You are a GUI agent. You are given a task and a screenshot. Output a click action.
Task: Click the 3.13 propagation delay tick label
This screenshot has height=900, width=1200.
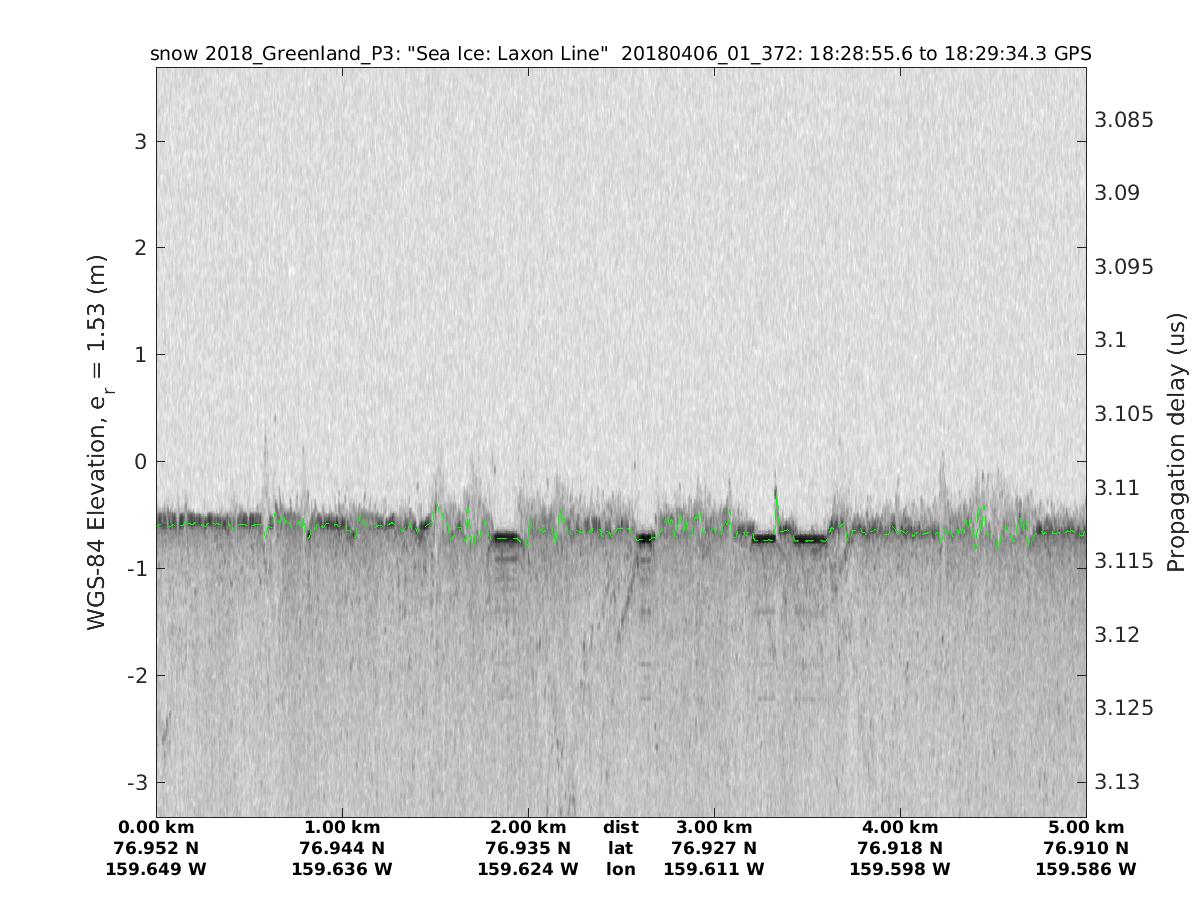(x=1119, y=781)
